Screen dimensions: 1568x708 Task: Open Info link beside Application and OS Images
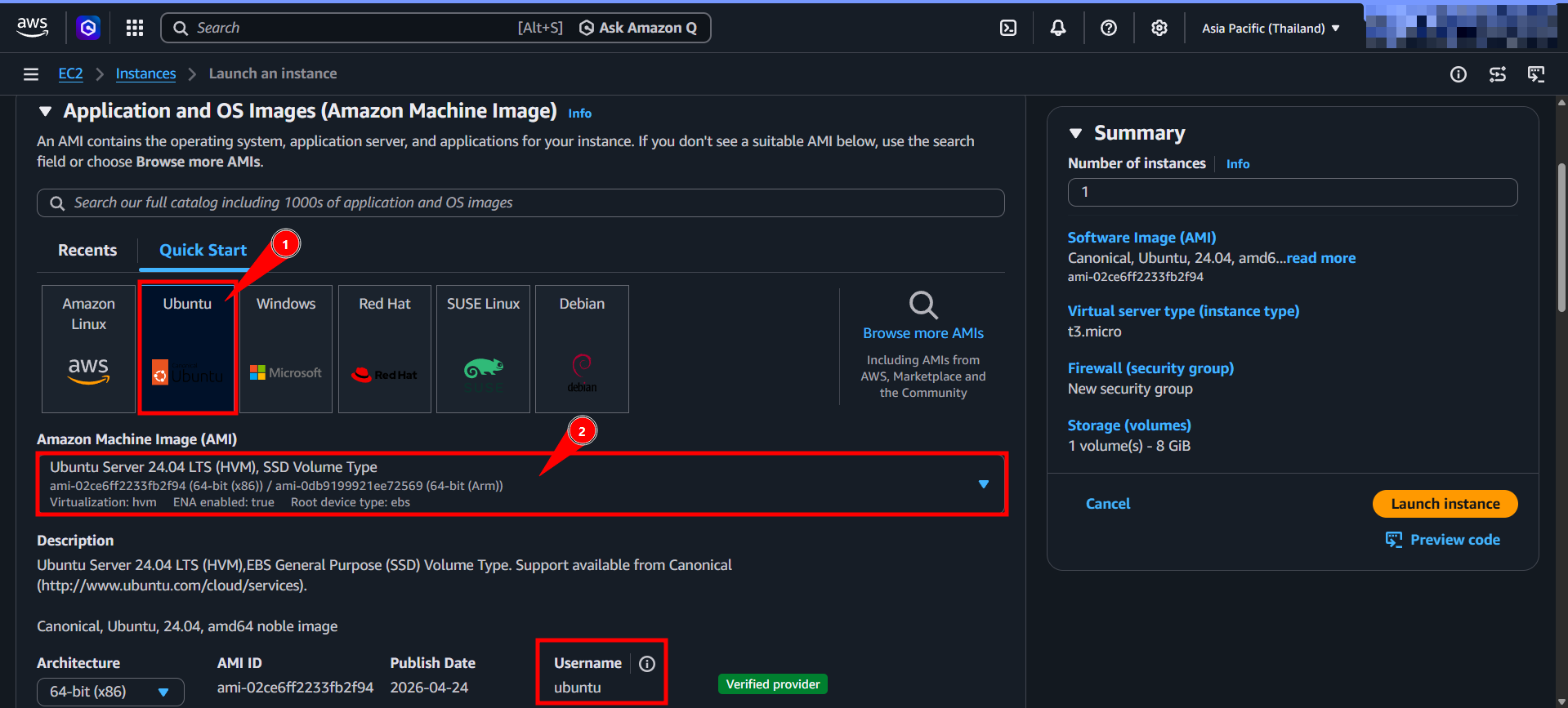tap(579, 114)
